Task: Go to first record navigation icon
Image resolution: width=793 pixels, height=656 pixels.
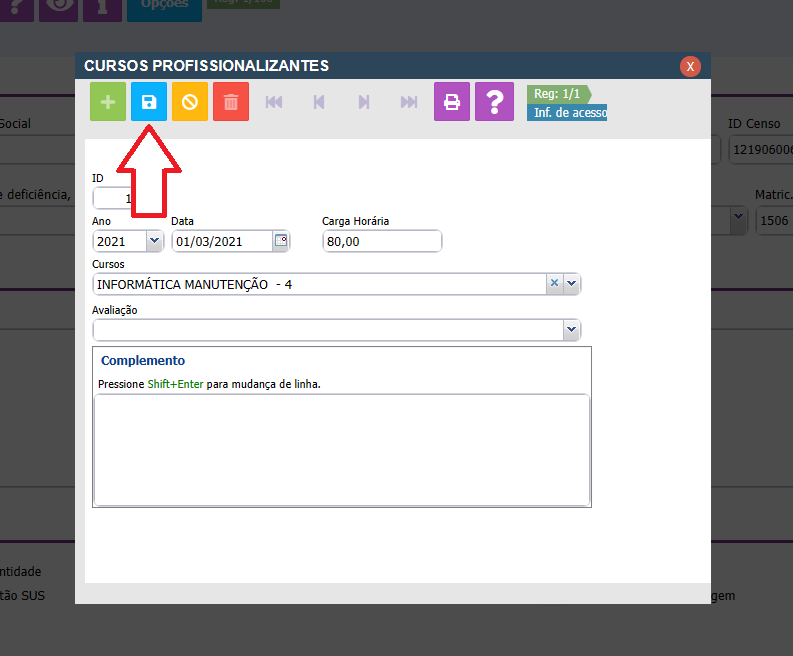Action: pyautogui.click(x=273, y=102)
